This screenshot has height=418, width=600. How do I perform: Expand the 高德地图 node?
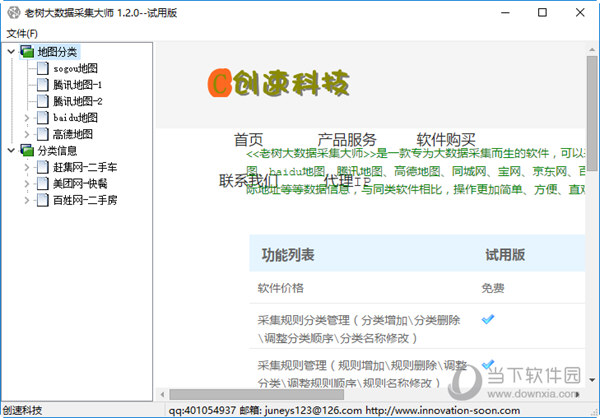click(27, 134)
